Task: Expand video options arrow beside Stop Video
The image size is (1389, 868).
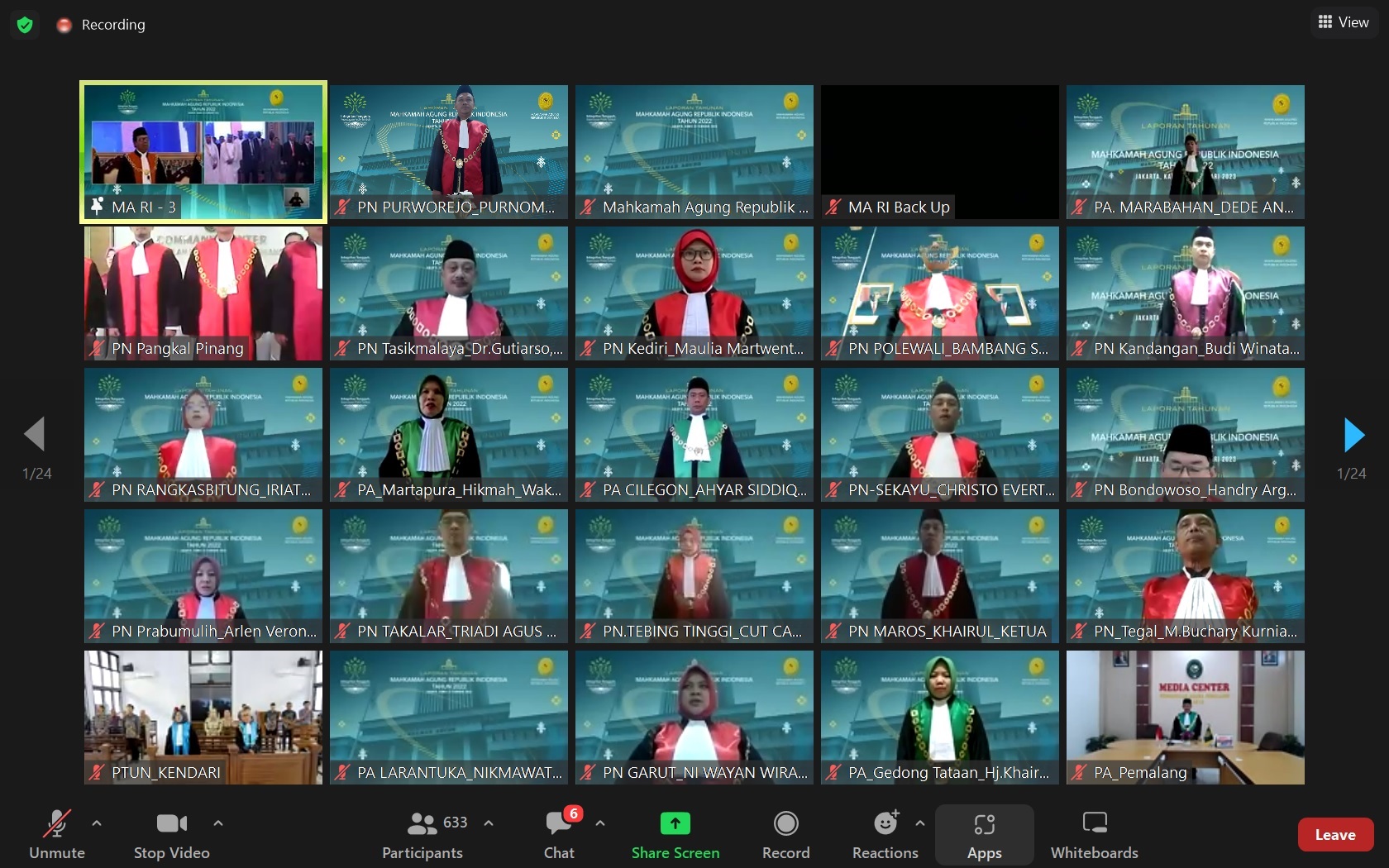Action: tap(218, 823)
